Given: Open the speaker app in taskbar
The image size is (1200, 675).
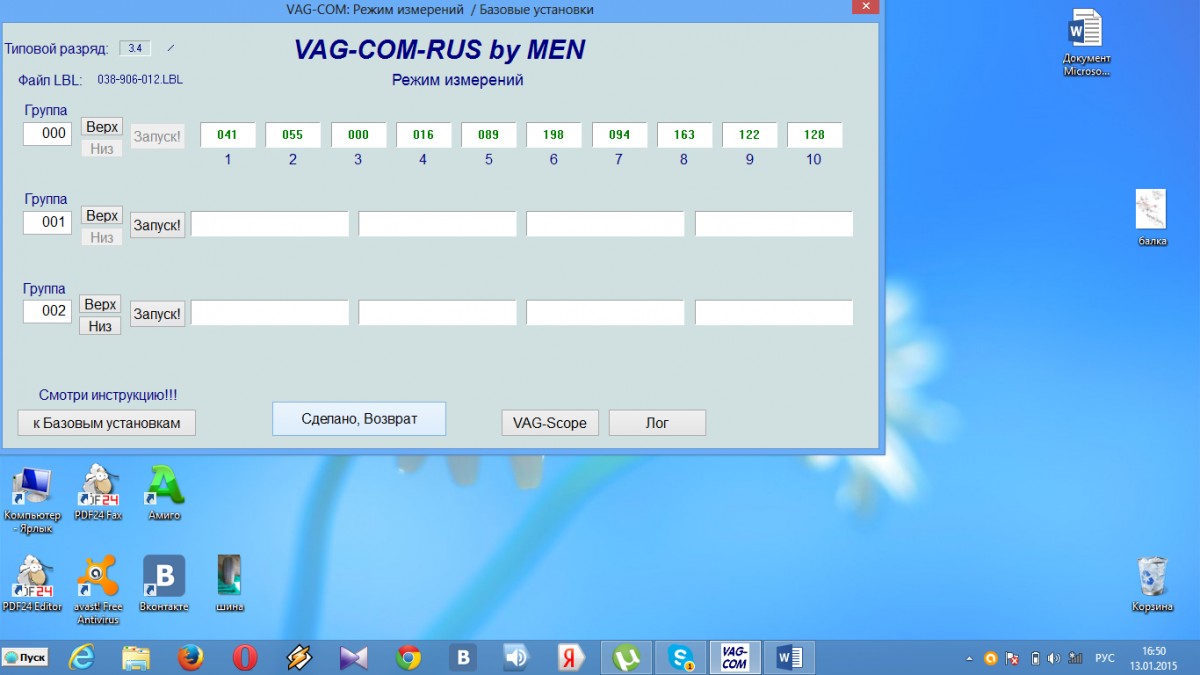Looking at the screenshot, I should (517, 657).
